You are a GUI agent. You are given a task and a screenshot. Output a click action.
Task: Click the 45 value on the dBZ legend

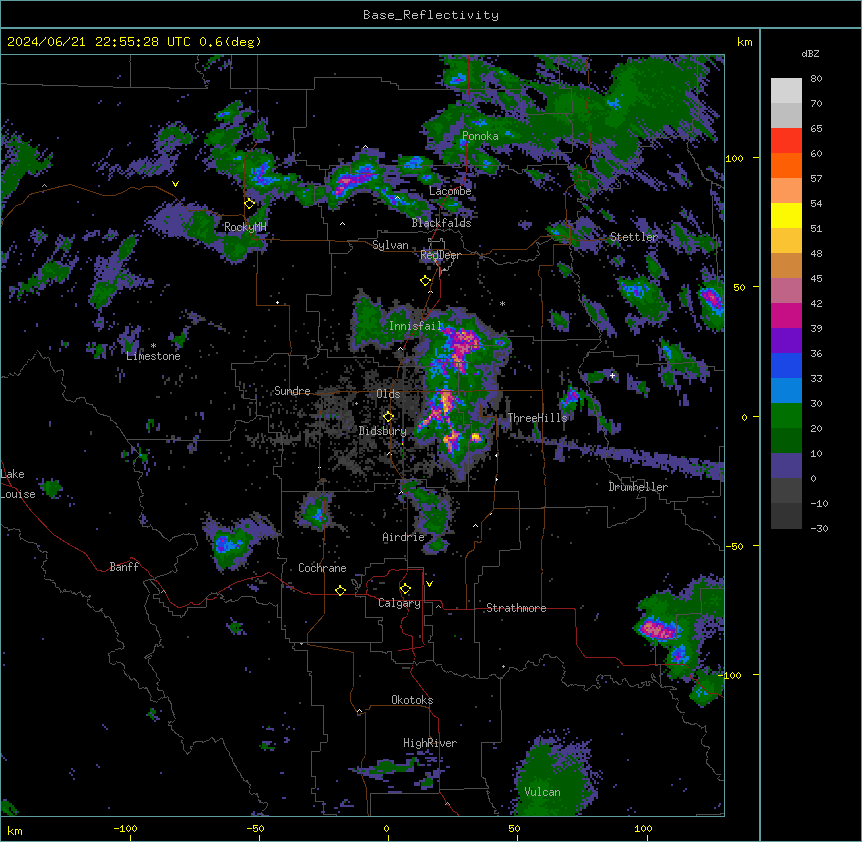coord(816,279)
